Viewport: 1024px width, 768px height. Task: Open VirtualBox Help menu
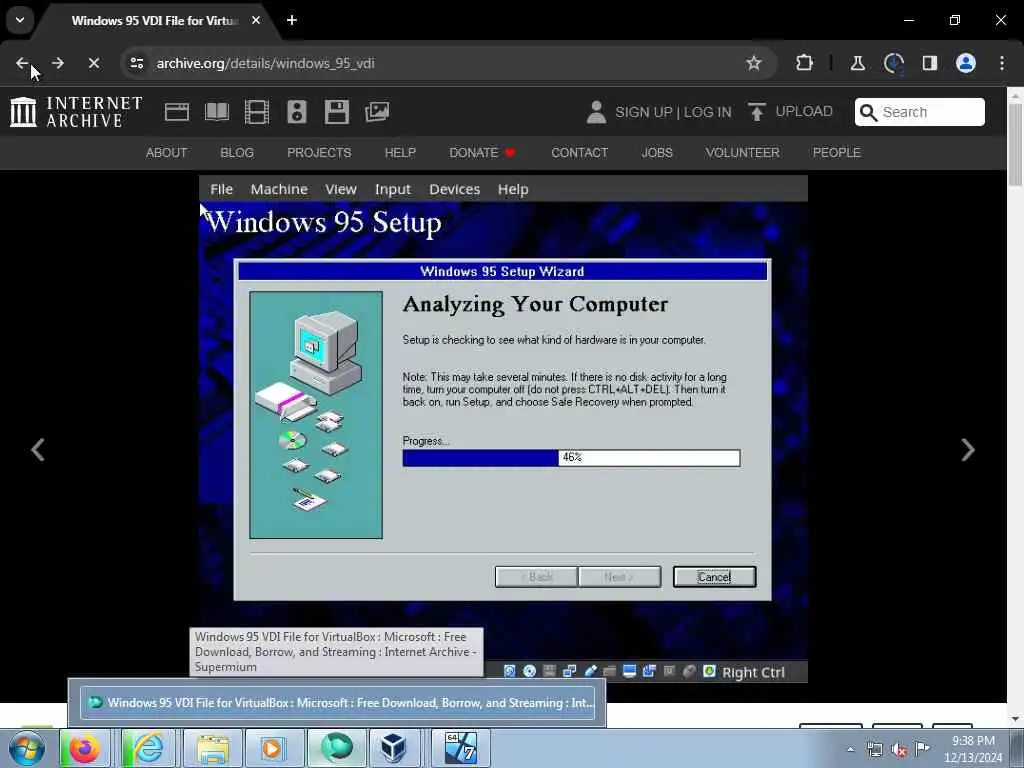513,189
